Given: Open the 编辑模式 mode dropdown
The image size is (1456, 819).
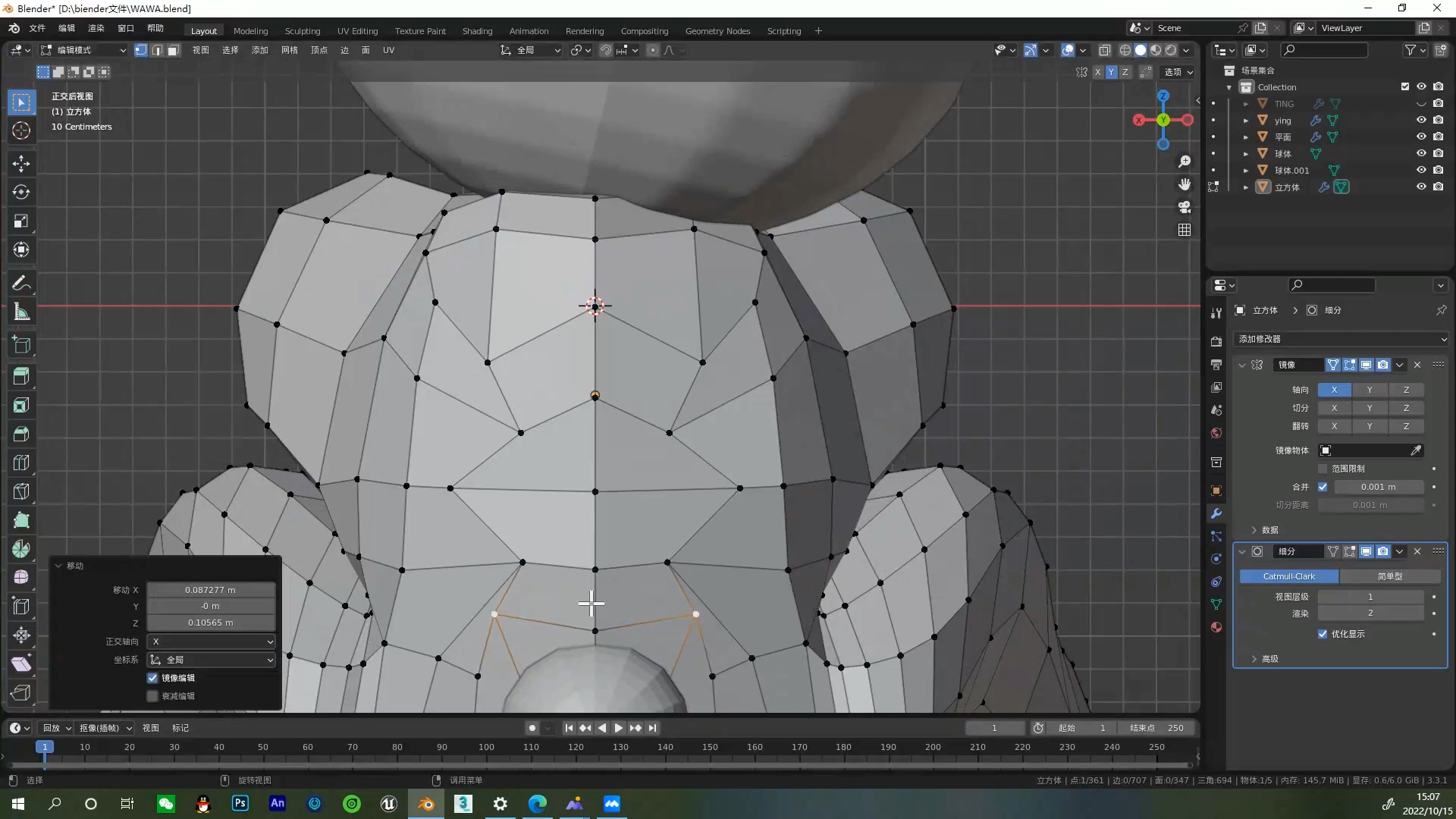Looking at the screenshot, I should click(x=83, y=50).
